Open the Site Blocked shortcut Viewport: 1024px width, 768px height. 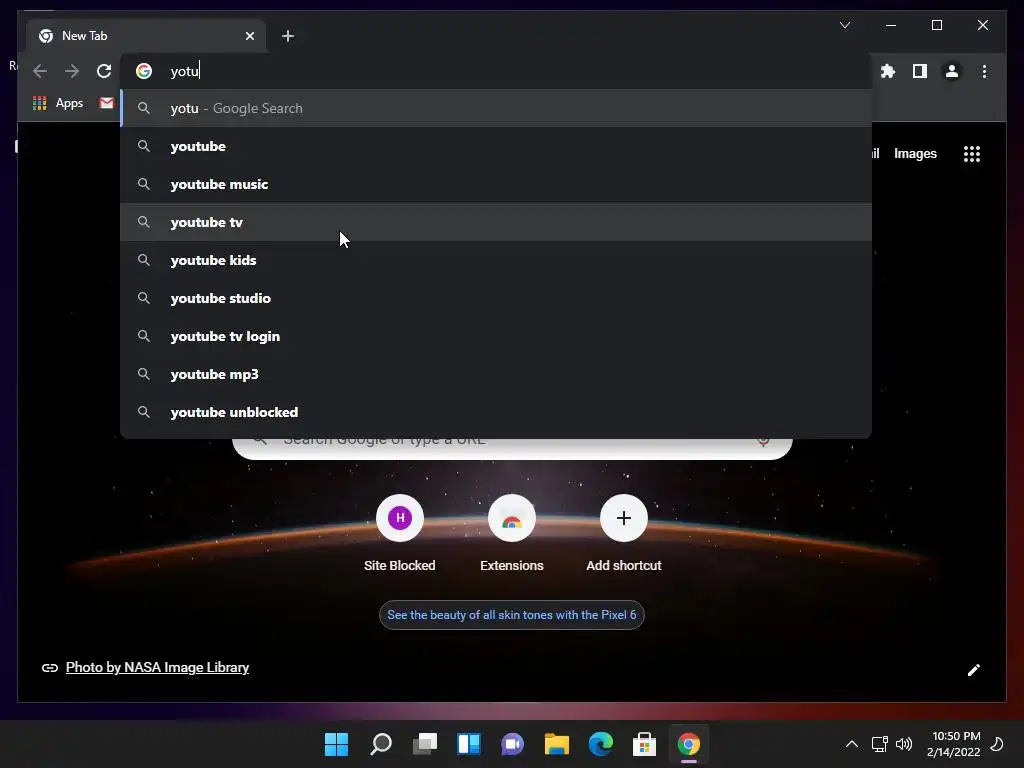(x=400, y=534)
